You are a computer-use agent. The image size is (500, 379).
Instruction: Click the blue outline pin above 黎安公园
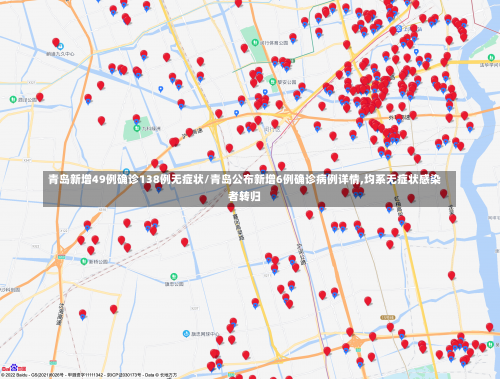(265, 92)
